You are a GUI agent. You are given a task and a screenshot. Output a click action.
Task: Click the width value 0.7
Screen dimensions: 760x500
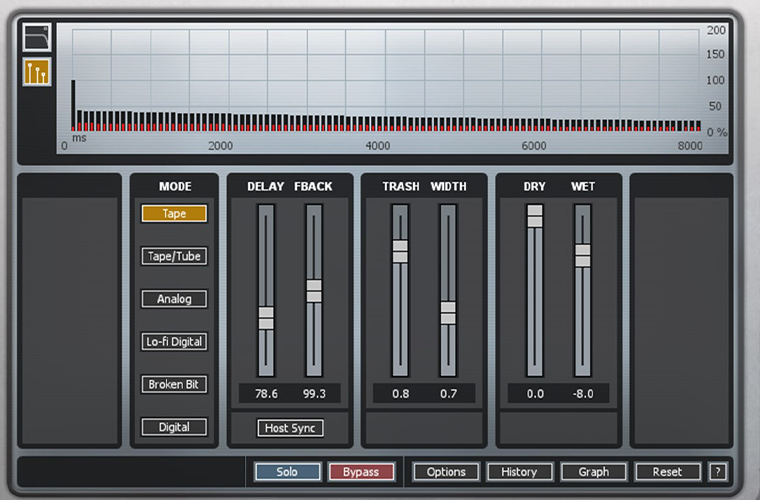tap(448, 393)
